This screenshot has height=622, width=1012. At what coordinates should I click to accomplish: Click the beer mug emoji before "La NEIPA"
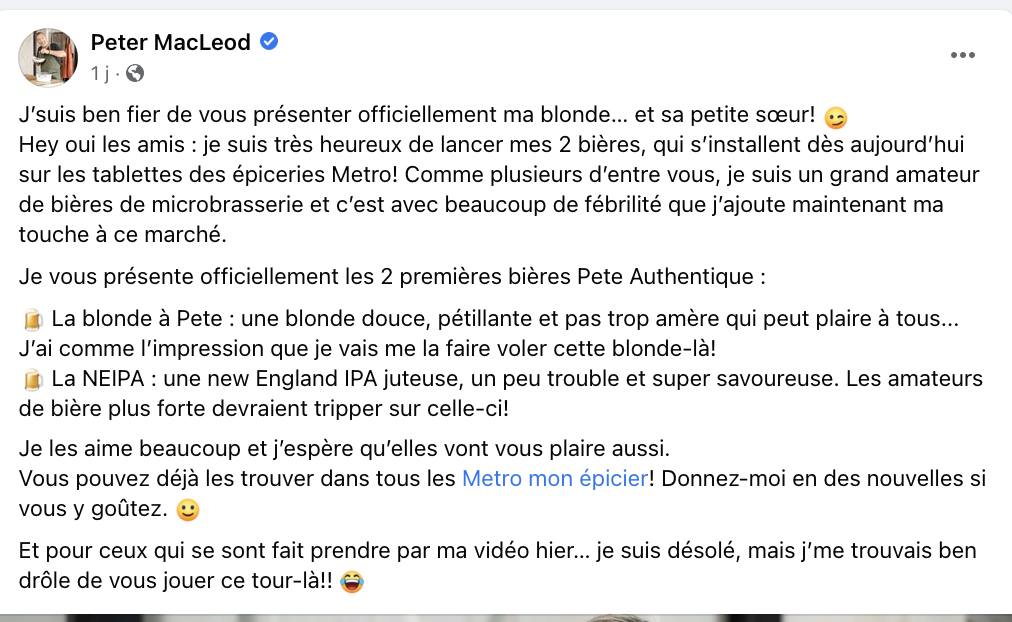pos(33,380)
